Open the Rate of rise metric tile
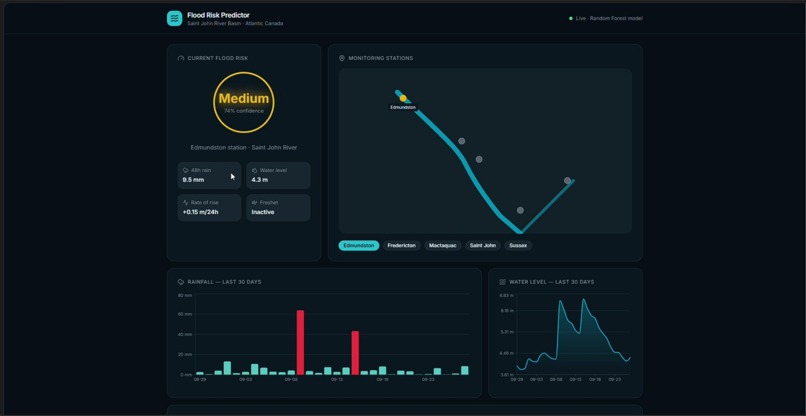Viewport: 806px width, 416px height. [x=209, y=208]
